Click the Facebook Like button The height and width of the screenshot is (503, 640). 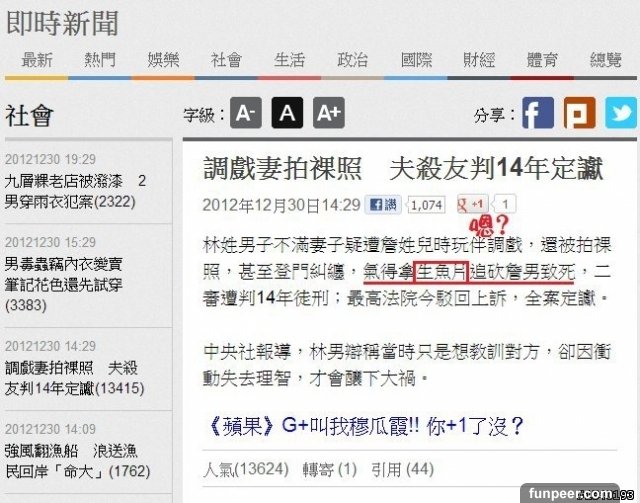383,204
